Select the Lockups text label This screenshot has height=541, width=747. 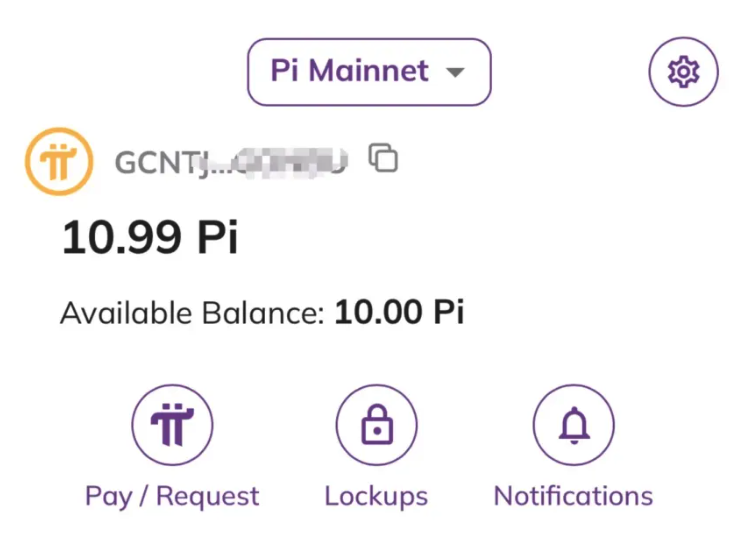point(376,496)
